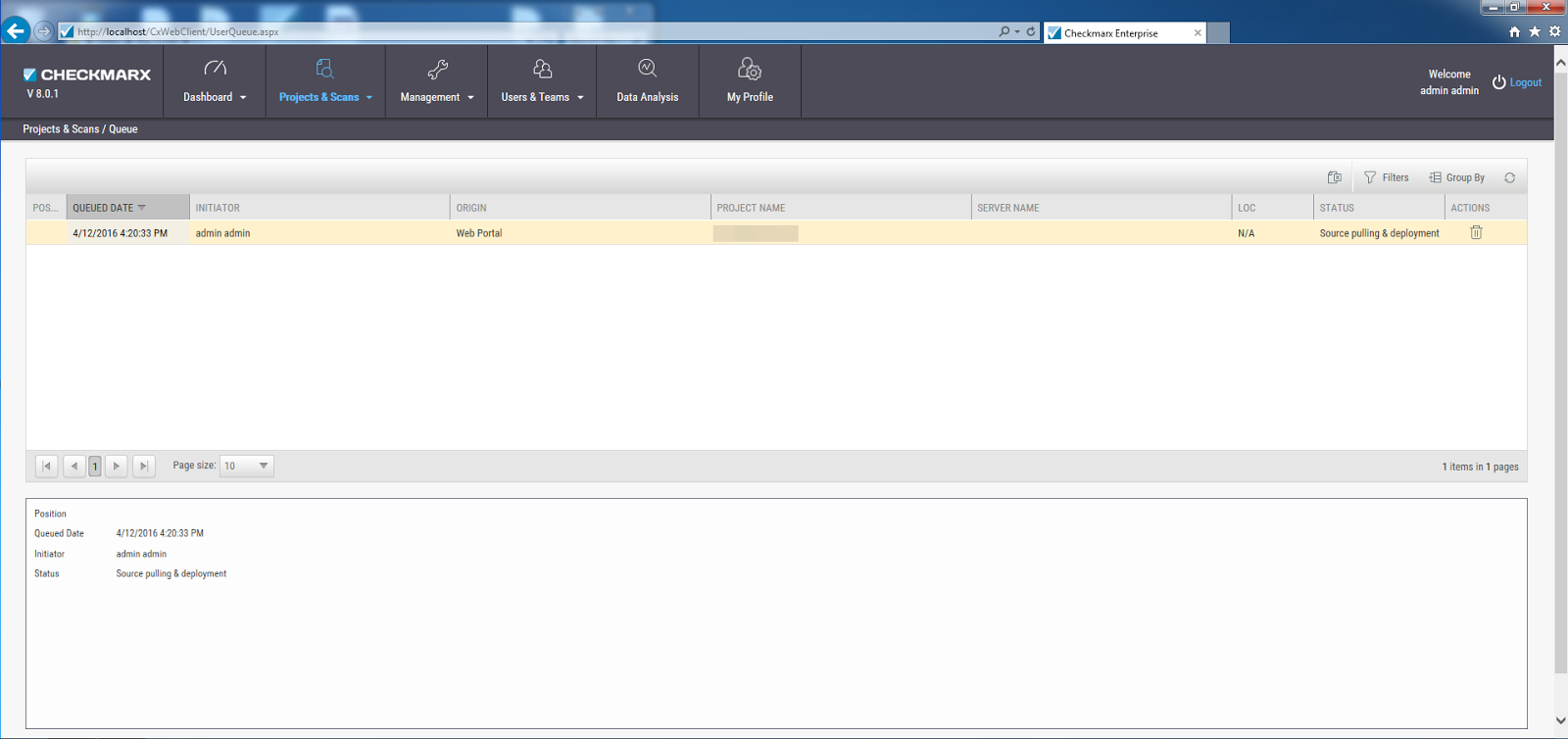Sort by Origin column header
1568x739 pixels.
pos(580,207)
